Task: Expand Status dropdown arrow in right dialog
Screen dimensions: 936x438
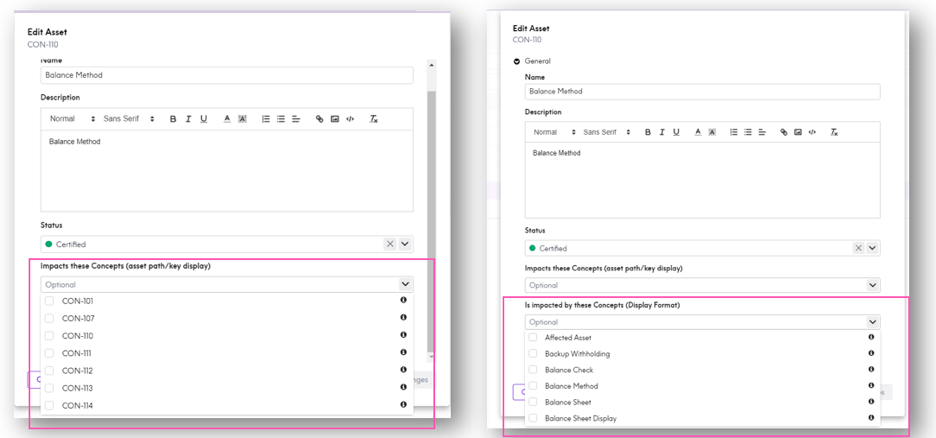Action: click(872, 248)
